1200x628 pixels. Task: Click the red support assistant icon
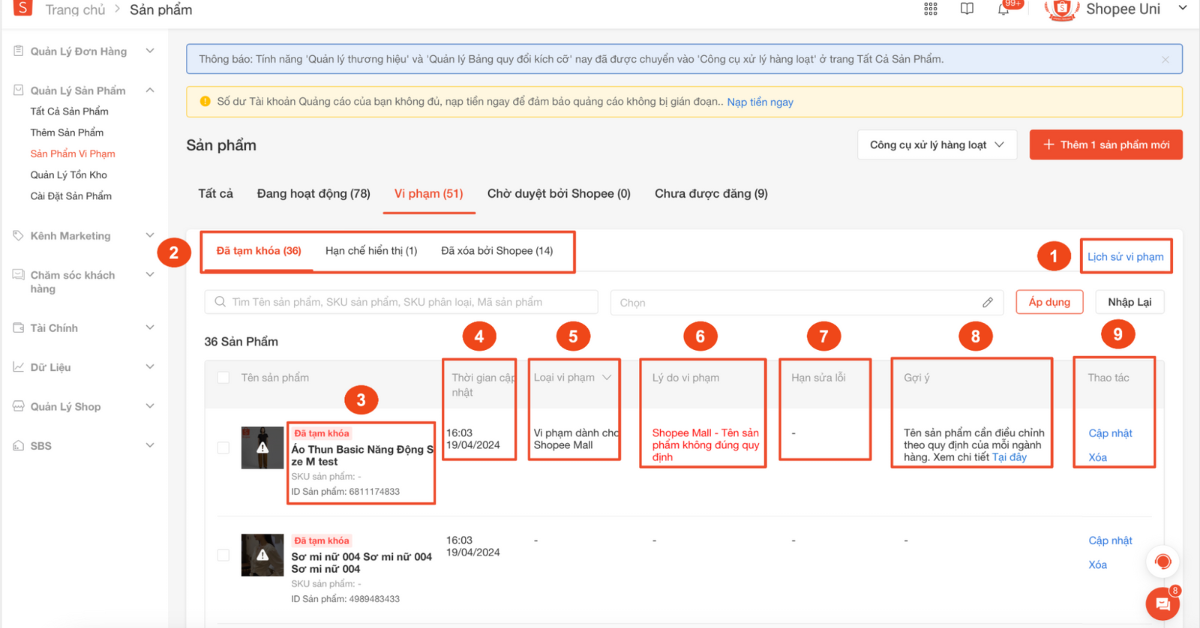[x=1162, y=562]
